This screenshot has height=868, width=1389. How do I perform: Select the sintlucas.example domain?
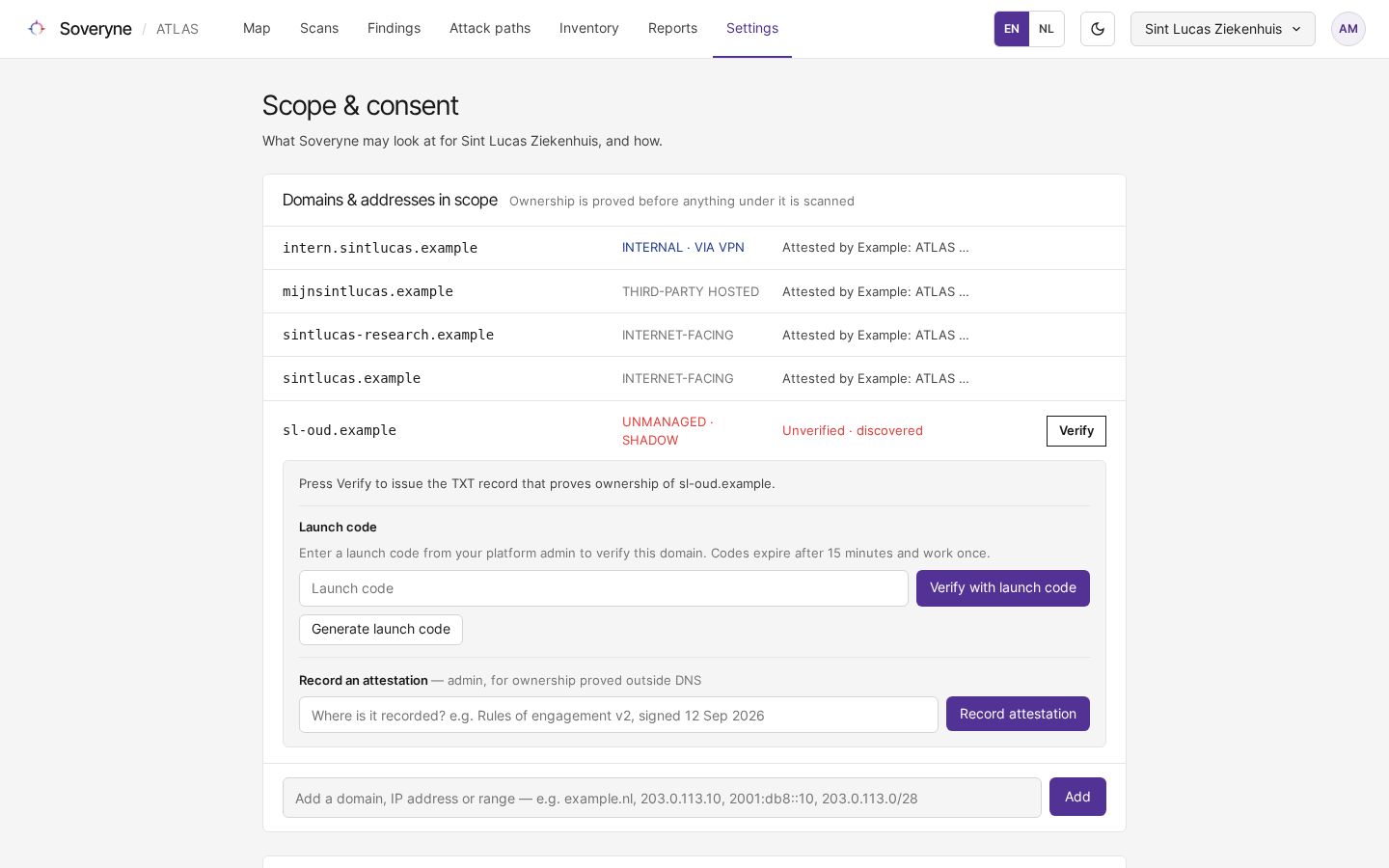point(351,378)
